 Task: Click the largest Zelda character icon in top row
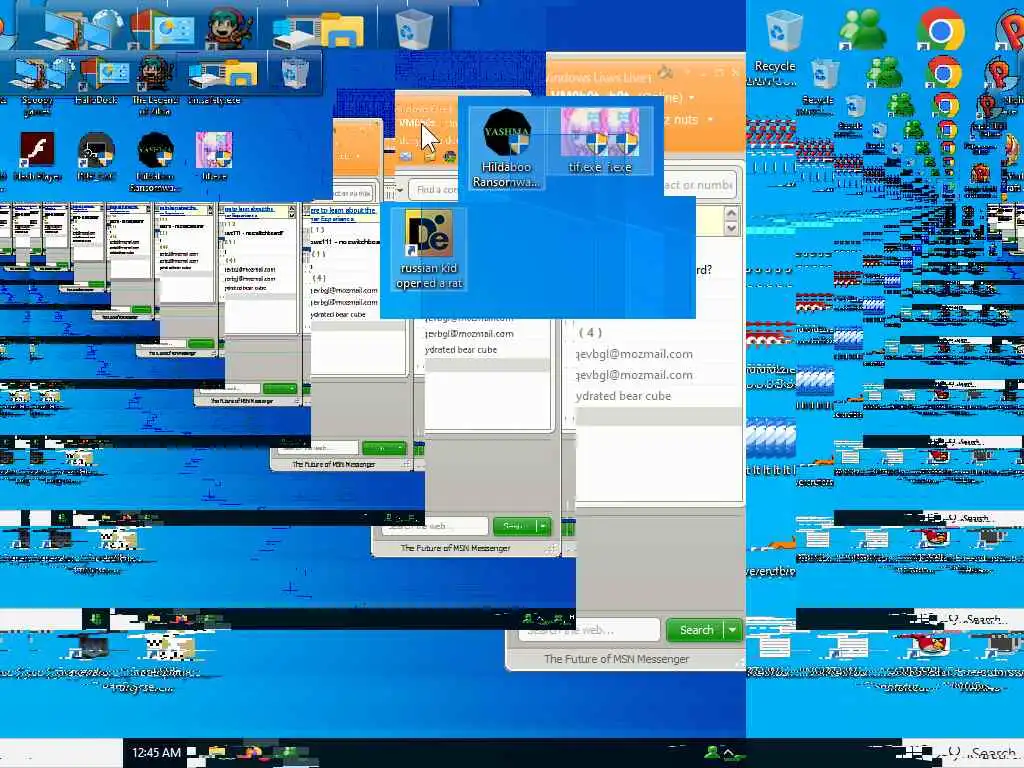point(229,29)
